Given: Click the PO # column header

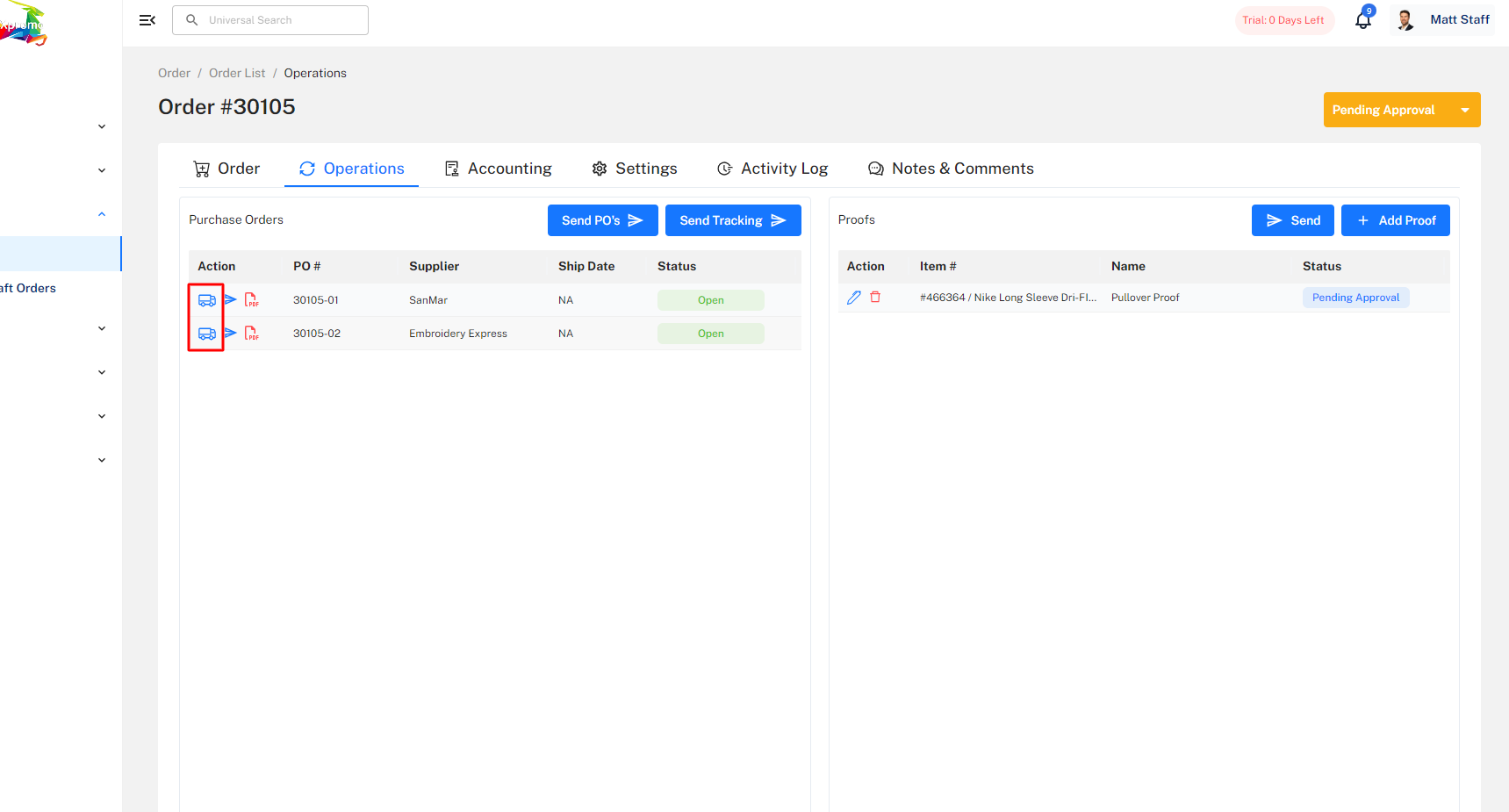Looking at the screenshot, I should click(307, 266).
